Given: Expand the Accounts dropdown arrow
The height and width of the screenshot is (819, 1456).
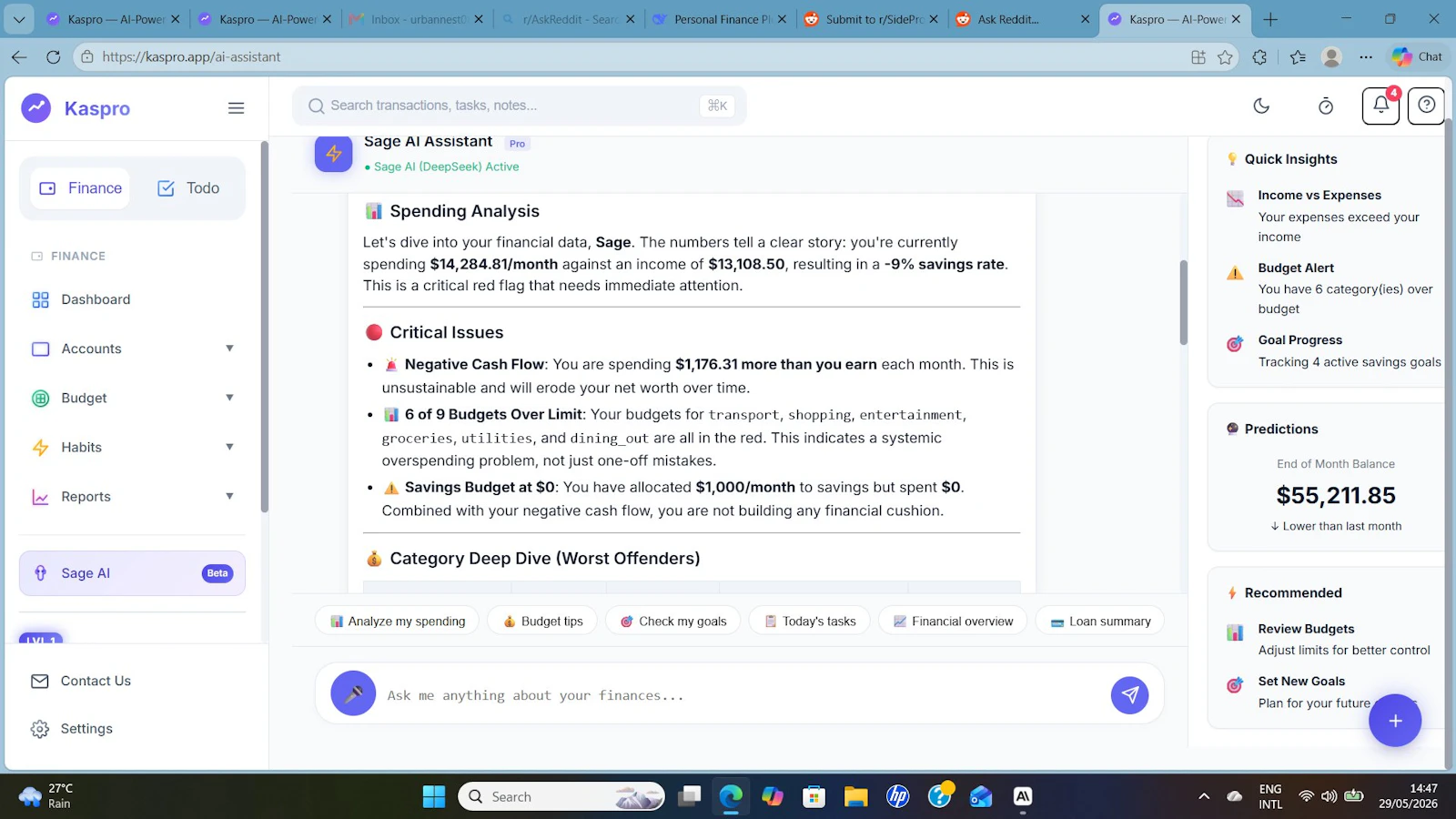Looking at the screenshot, I should (229, 349).
